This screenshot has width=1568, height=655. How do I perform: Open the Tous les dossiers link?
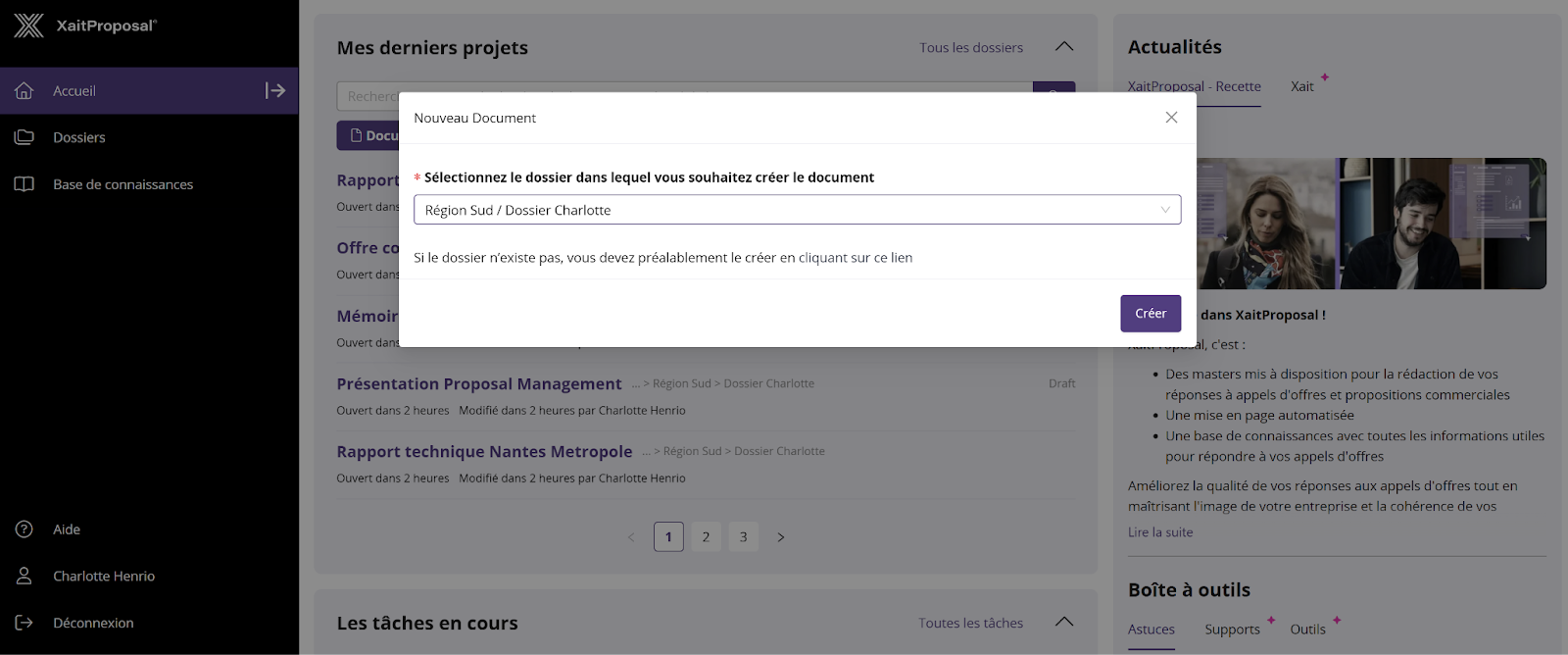970,47
